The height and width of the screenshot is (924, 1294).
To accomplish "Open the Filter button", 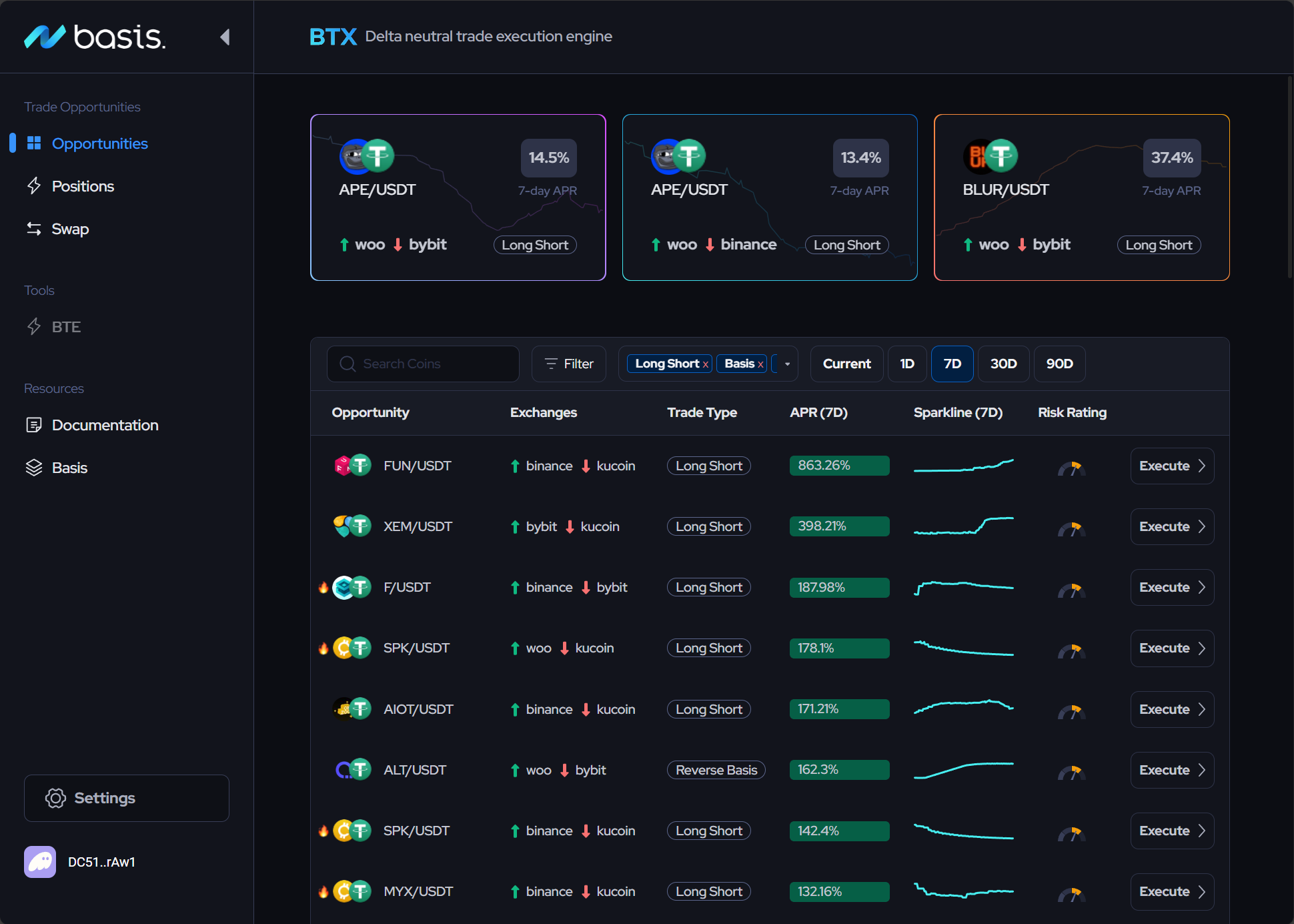I will [x=569, y=364].
